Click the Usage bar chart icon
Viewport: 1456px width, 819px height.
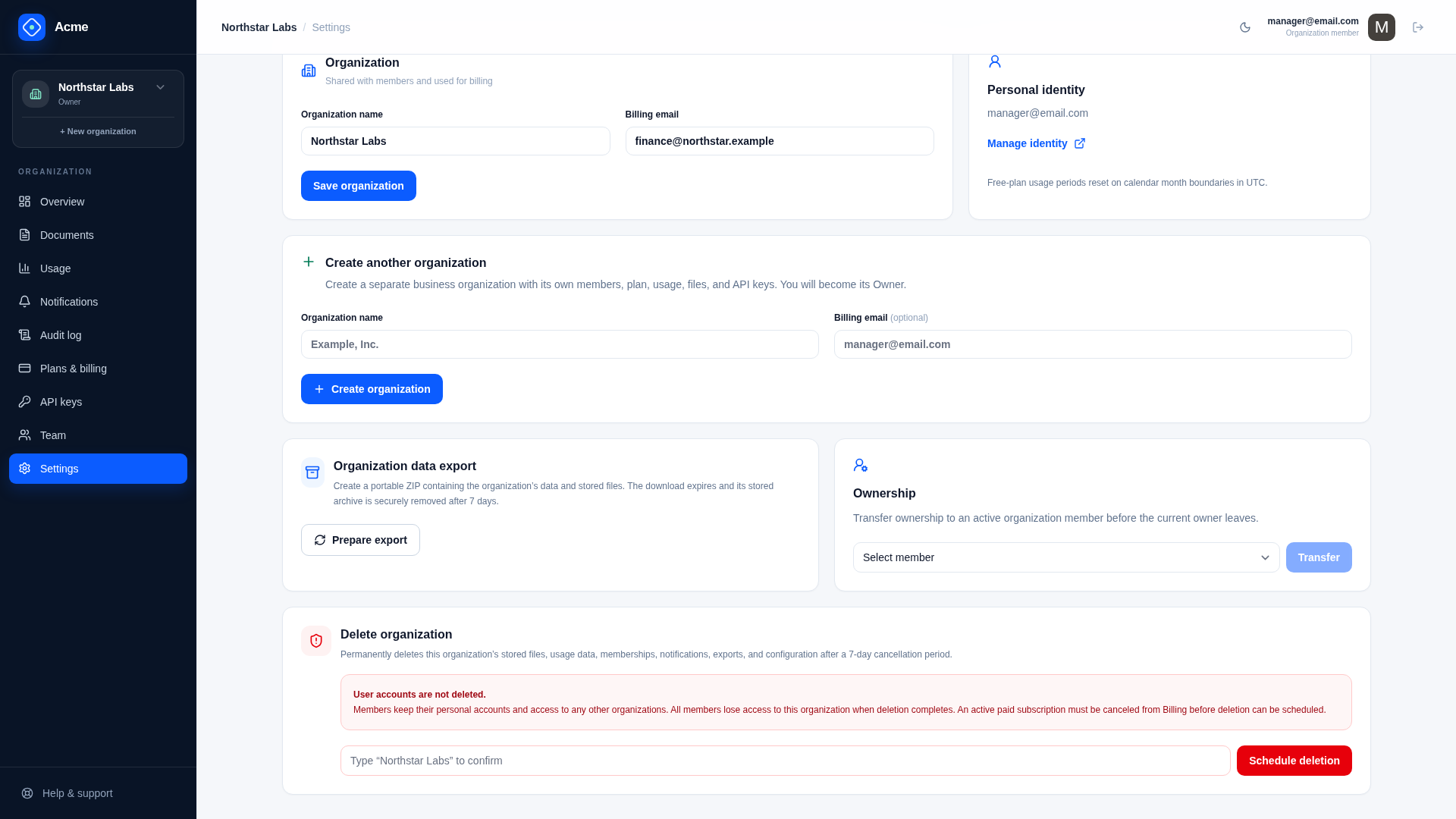[x=24, y=268]
